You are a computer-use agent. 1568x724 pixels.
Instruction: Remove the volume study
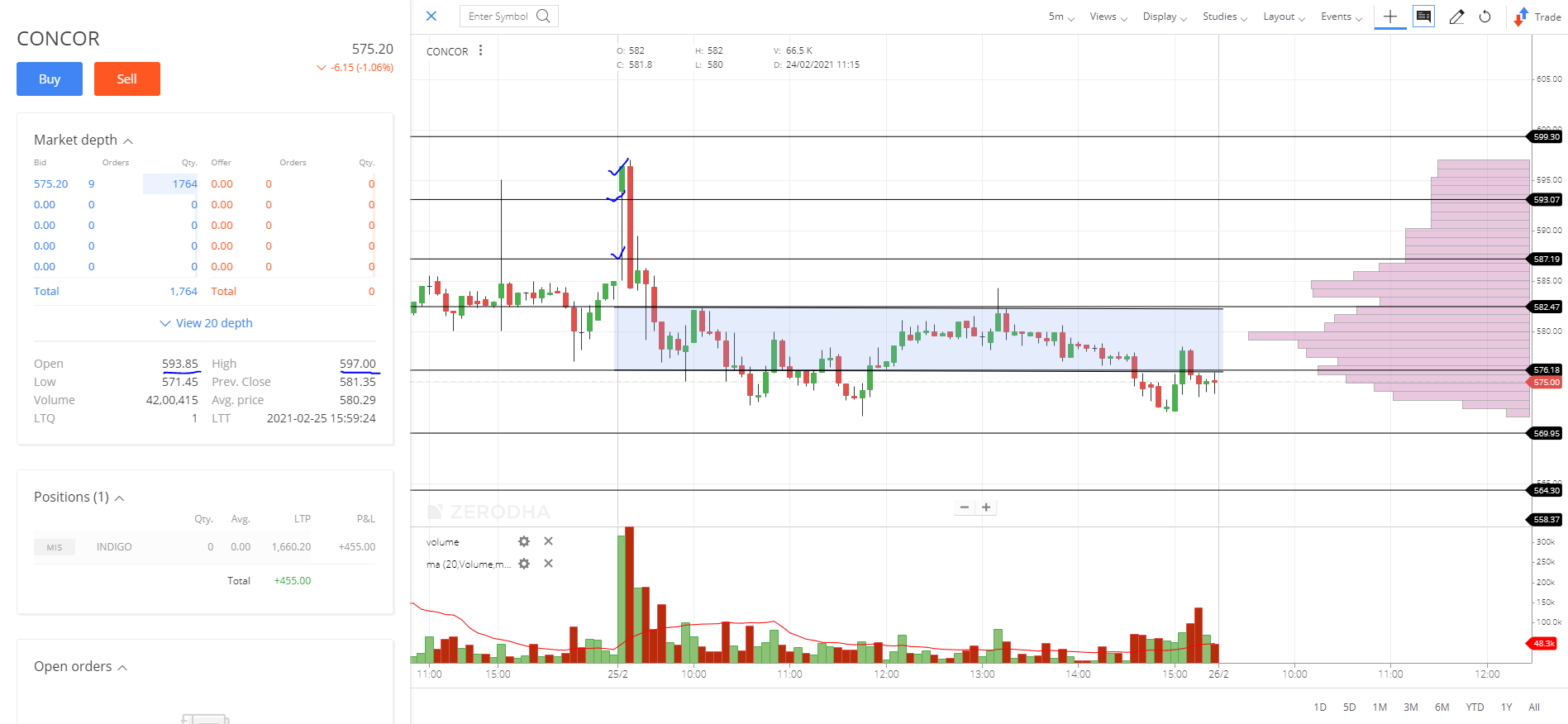(548, 541)
